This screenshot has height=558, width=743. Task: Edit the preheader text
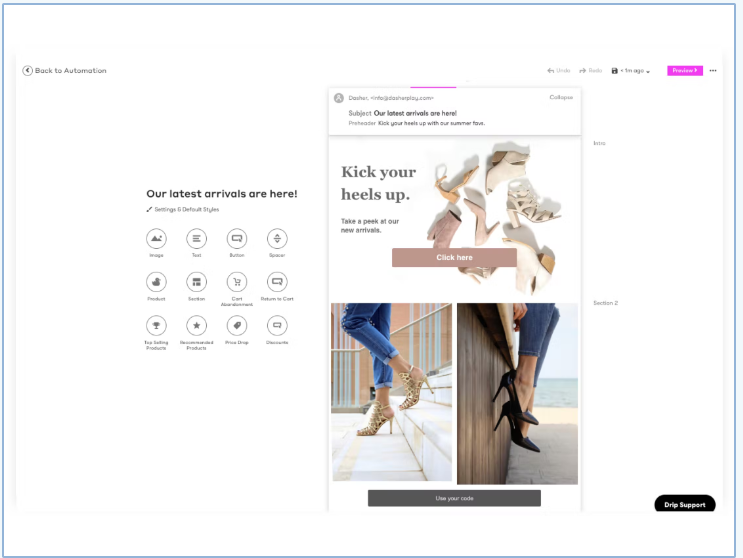pyautogui.click(x=431, y=123)
